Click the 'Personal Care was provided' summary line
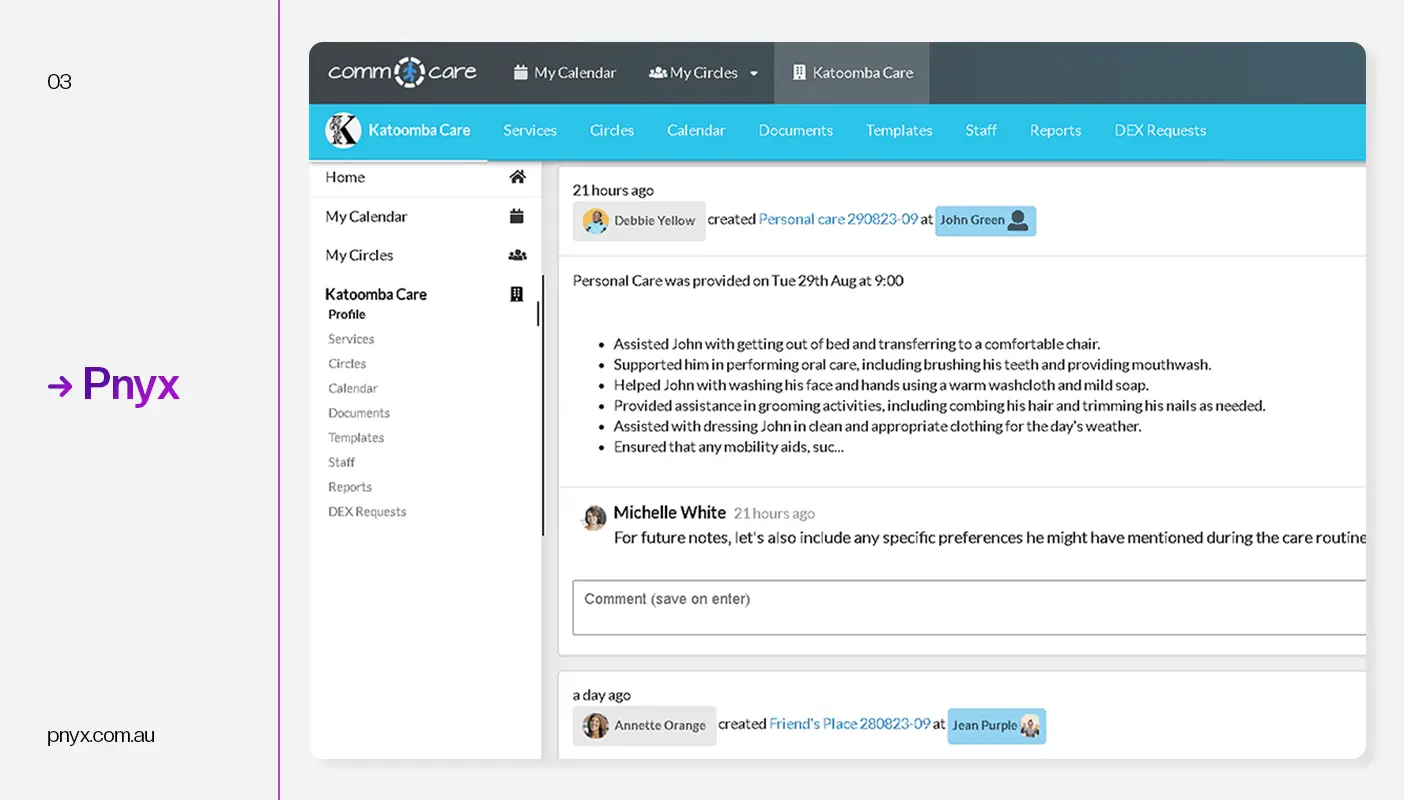 [738, 281]
